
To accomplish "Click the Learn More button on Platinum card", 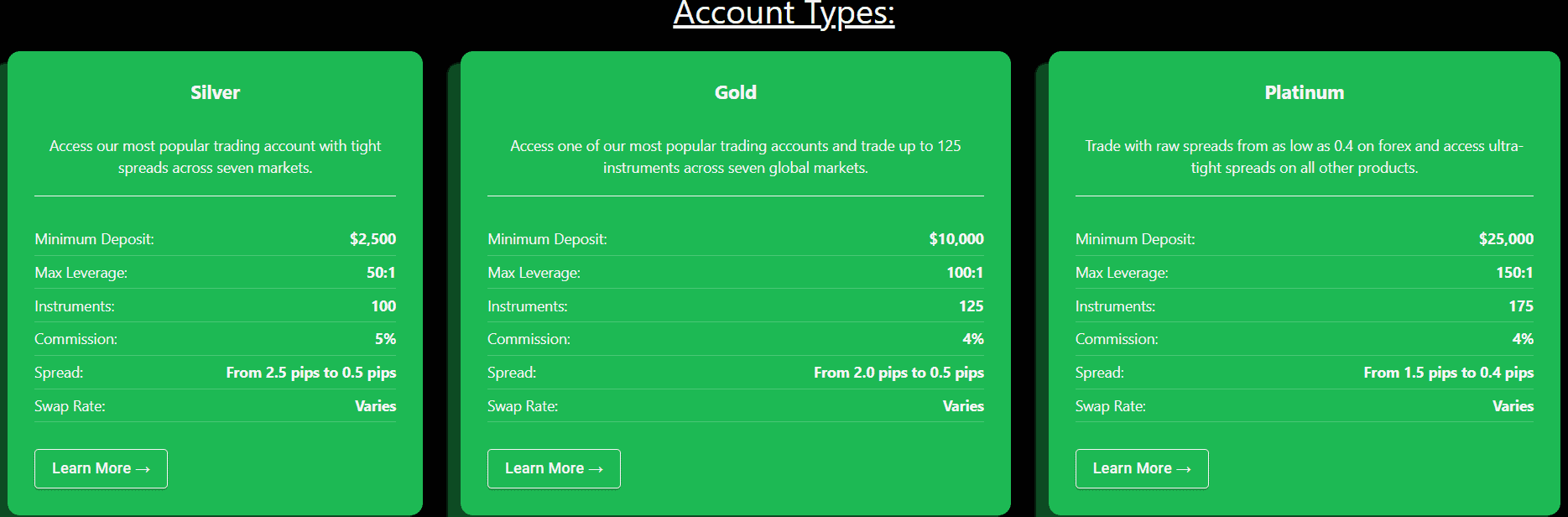I will (x=1141, y=468).
